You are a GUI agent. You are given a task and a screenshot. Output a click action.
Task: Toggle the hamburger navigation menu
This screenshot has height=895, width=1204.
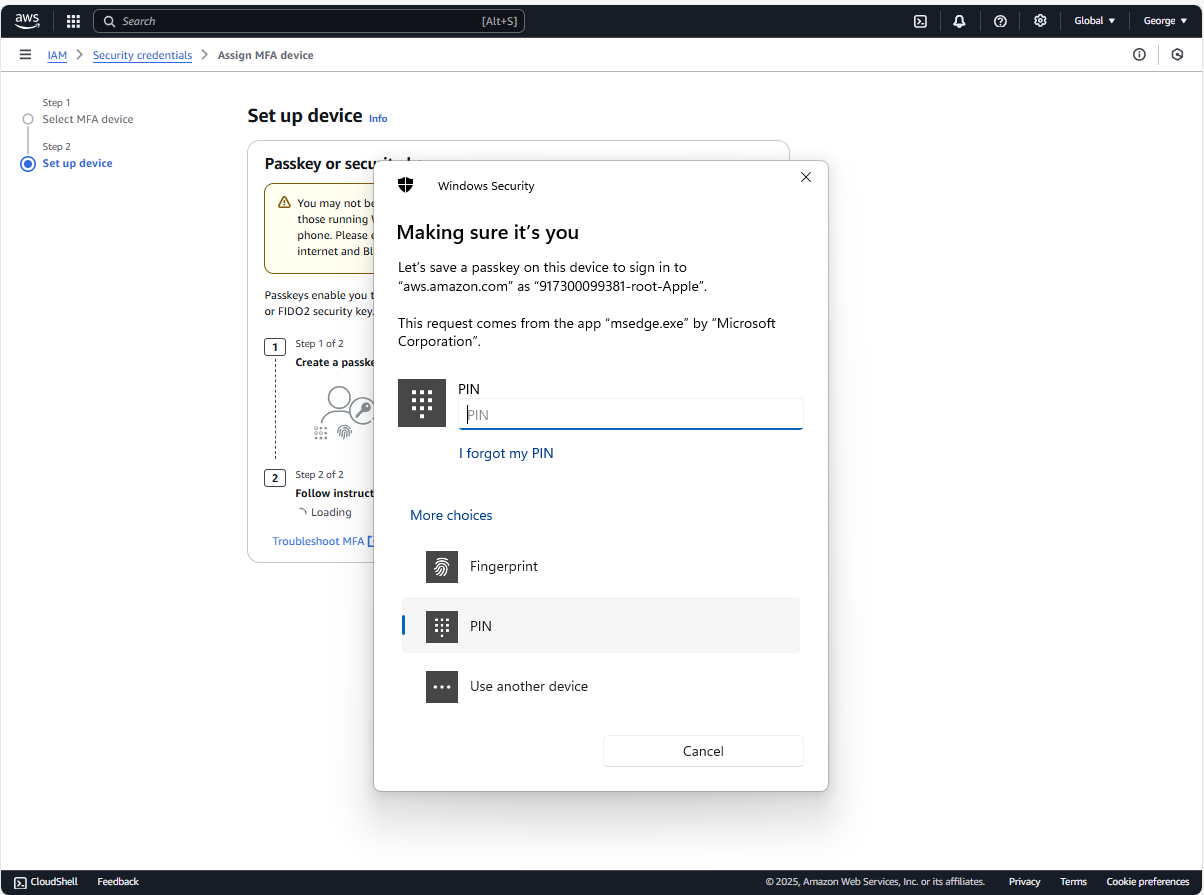(x=25, y=55)
